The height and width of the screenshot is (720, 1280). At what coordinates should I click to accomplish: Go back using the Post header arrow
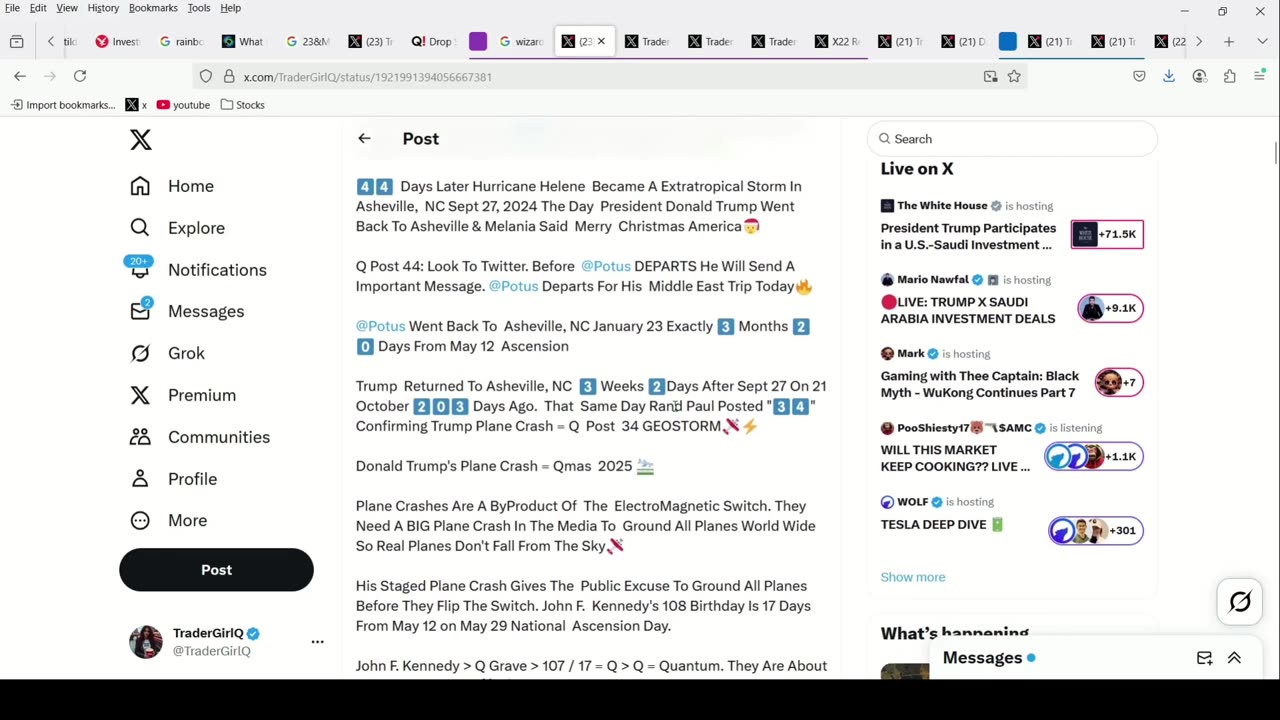(364, 139)
